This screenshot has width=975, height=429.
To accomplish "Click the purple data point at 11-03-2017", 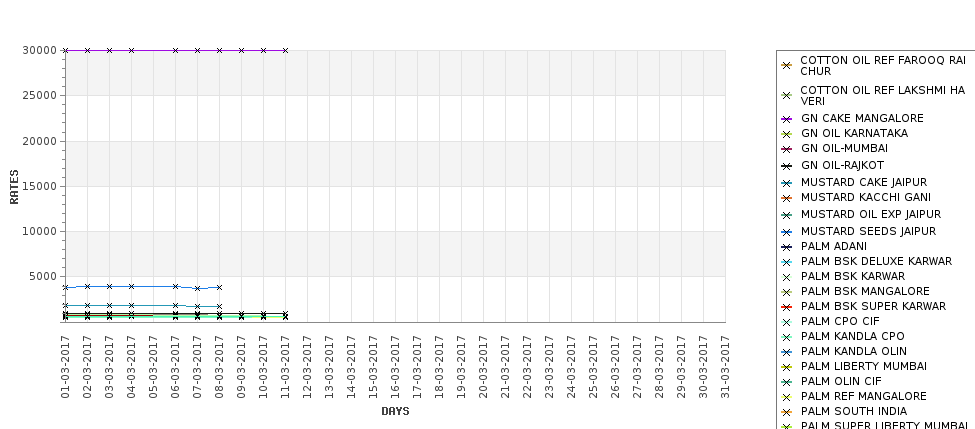I will [x=285, y=50].
